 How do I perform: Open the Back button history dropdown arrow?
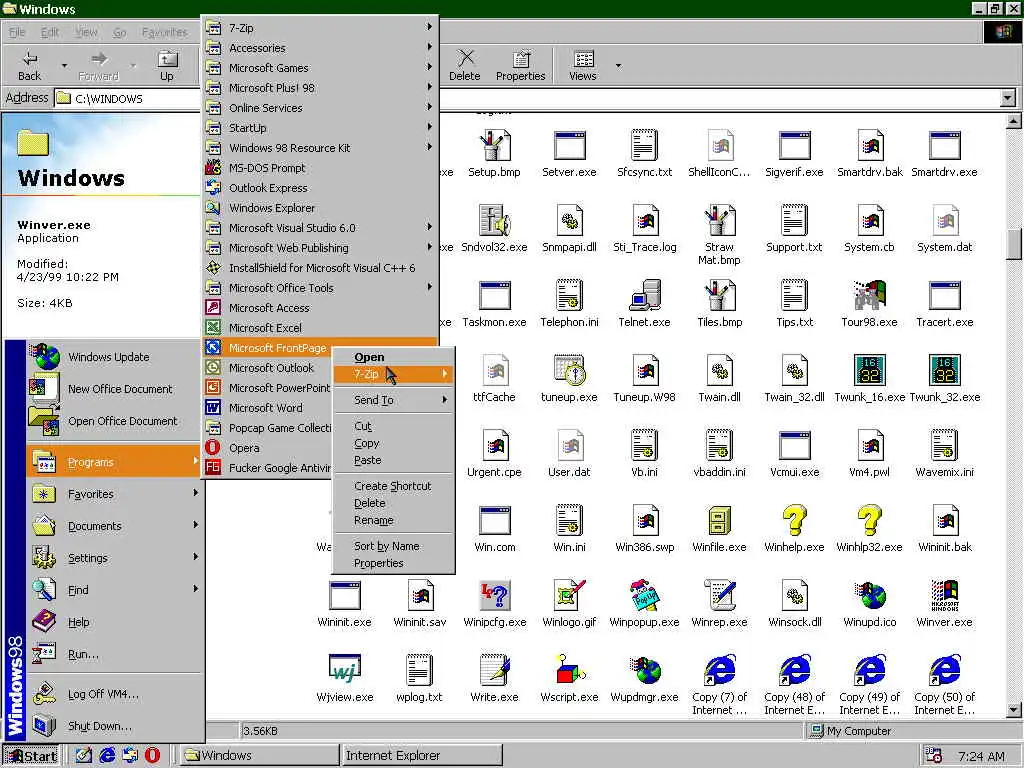coord(64,65)
